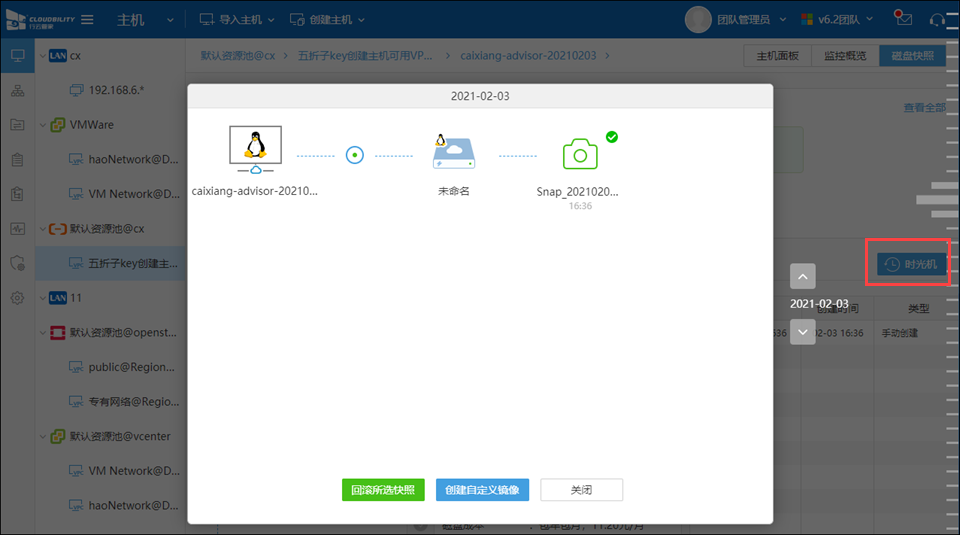Click the 创建自定义镜像 button
Viewport: 960px width, 535px height.
pyautogui.click(x=482, y=490)
